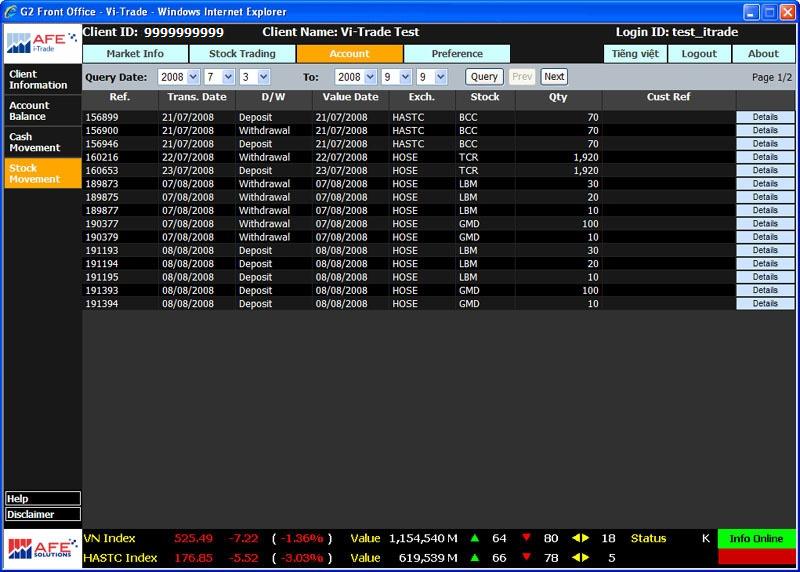Open the Help link
This screenshot has height=572, width=800.
[x=43, y=499]
